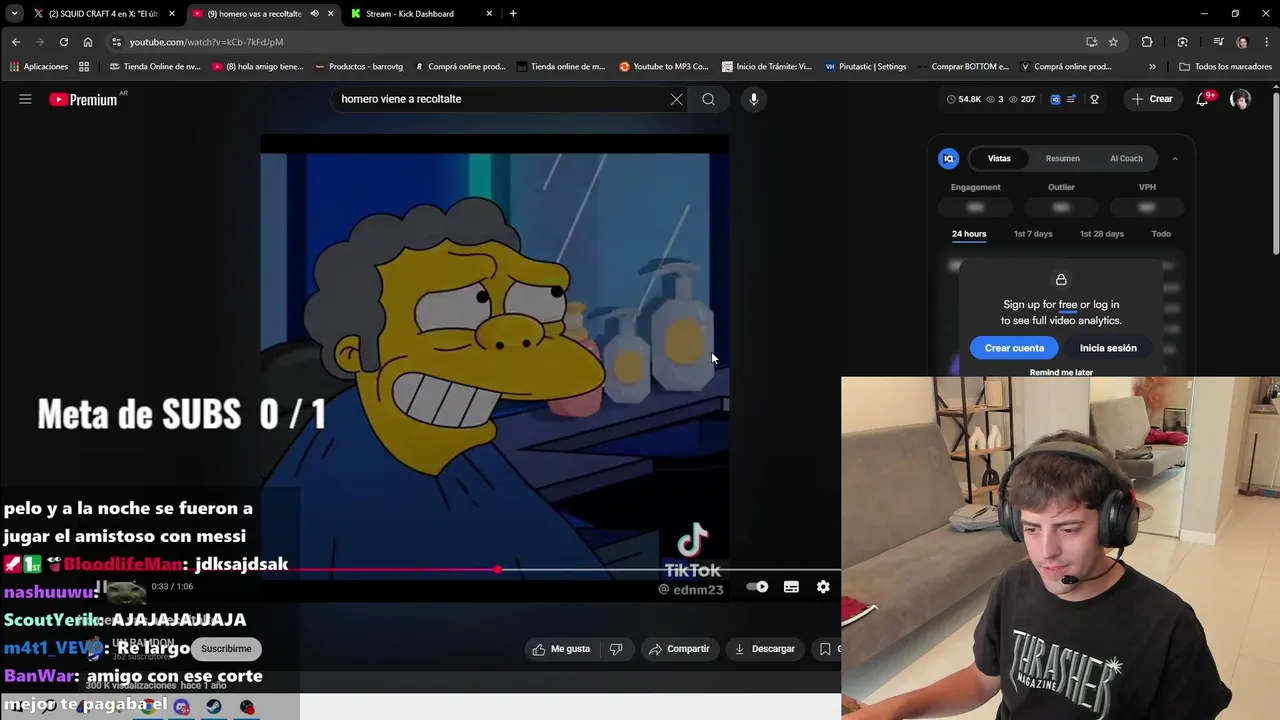Switch to the Vistas tab
Image resolution: width=1280 pixels, height=720 pixels.
click(x=999, y=158)
